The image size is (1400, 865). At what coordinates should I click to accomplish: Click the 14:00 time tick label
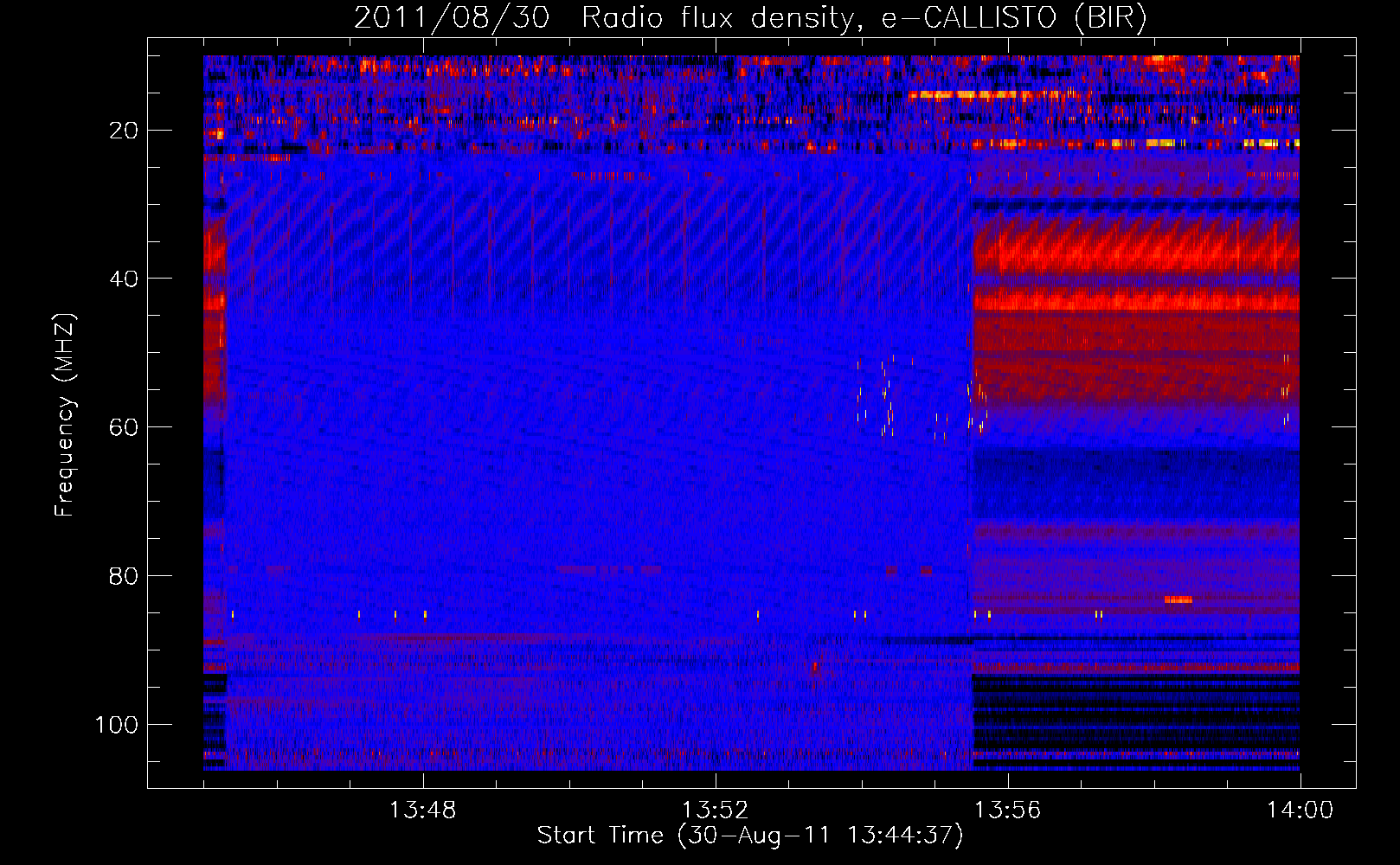pos(1300,811)
